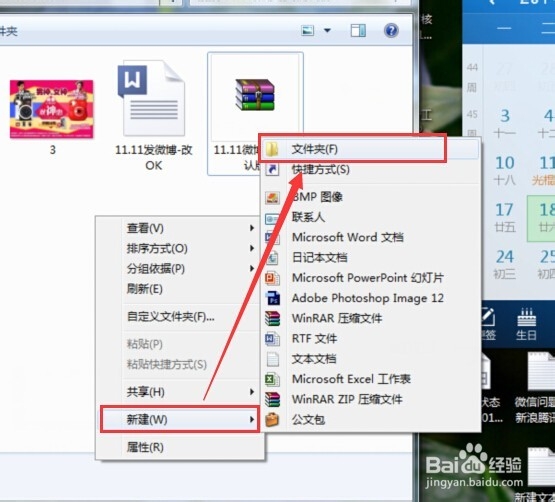Select date 10 in the calendar widget

(505, 170)
